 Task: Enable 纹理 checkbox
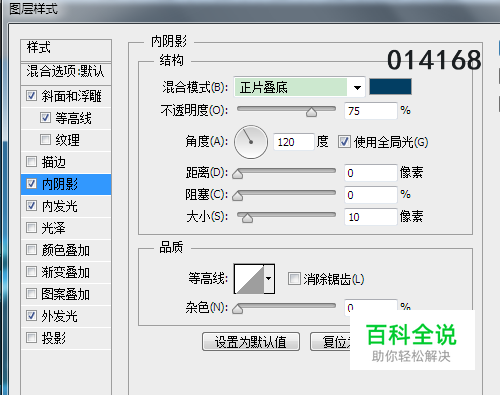coord(45,140)
